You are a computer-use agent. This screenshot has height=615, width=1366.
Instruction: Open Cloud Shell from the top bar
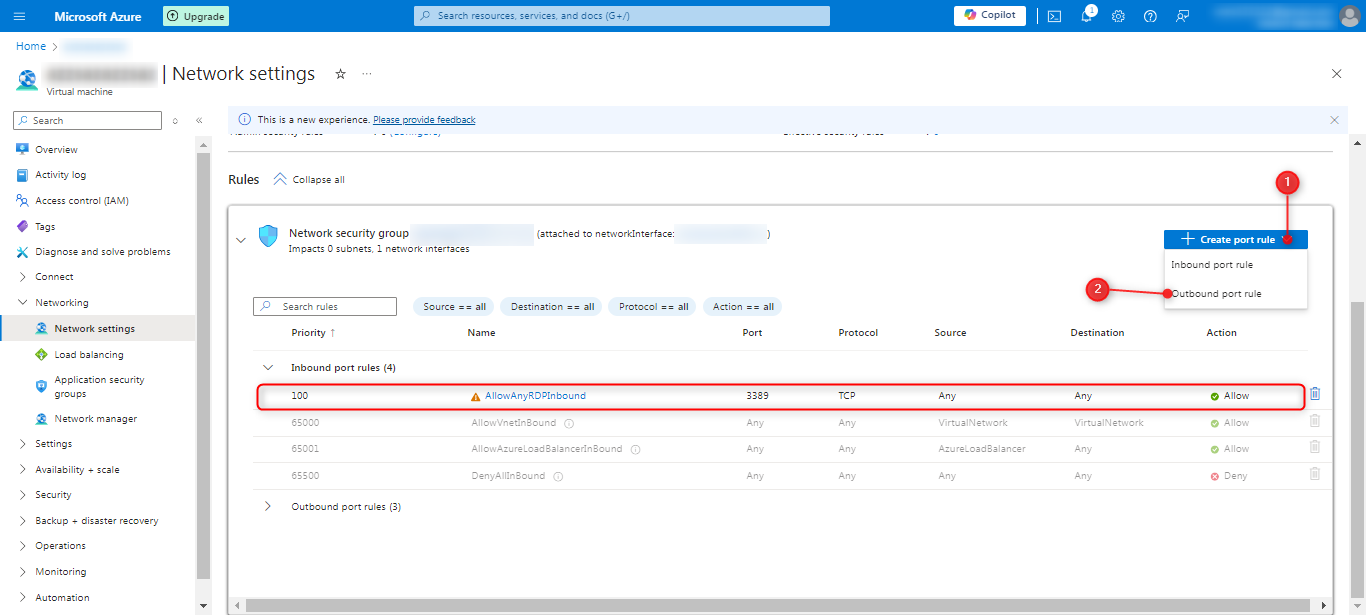pos(1054,16)
